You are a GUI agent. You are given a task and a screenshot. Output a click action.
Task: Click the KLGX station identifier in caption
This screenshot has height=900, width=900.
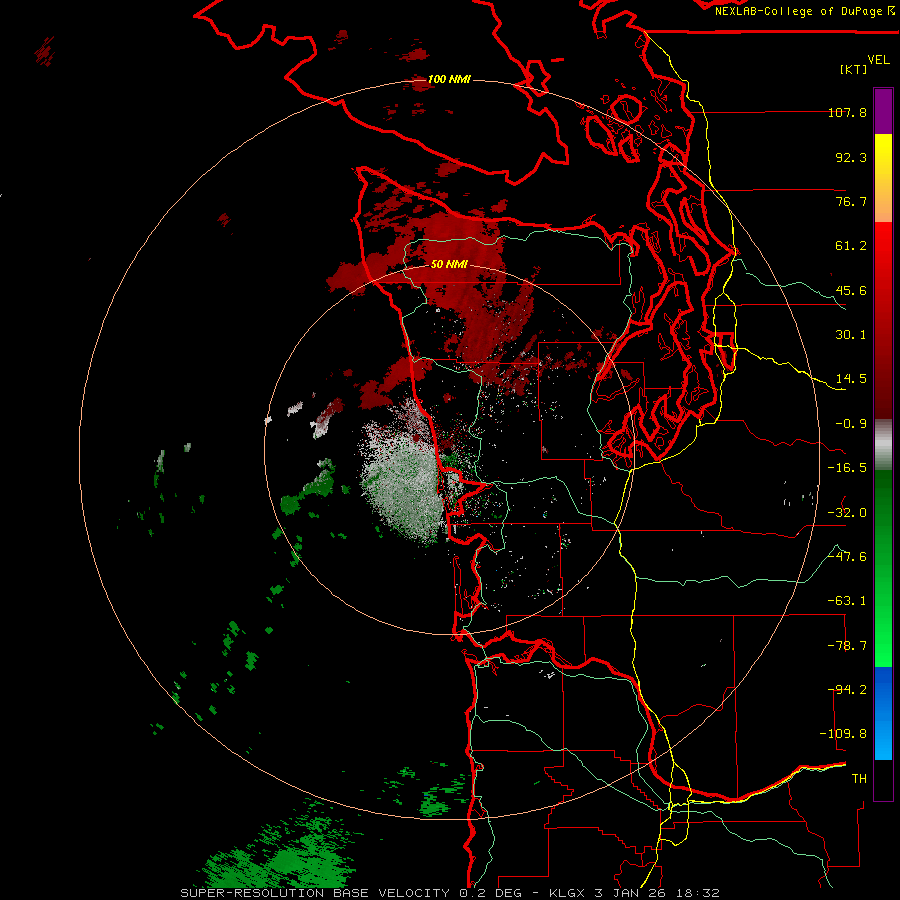coord(568,893)
